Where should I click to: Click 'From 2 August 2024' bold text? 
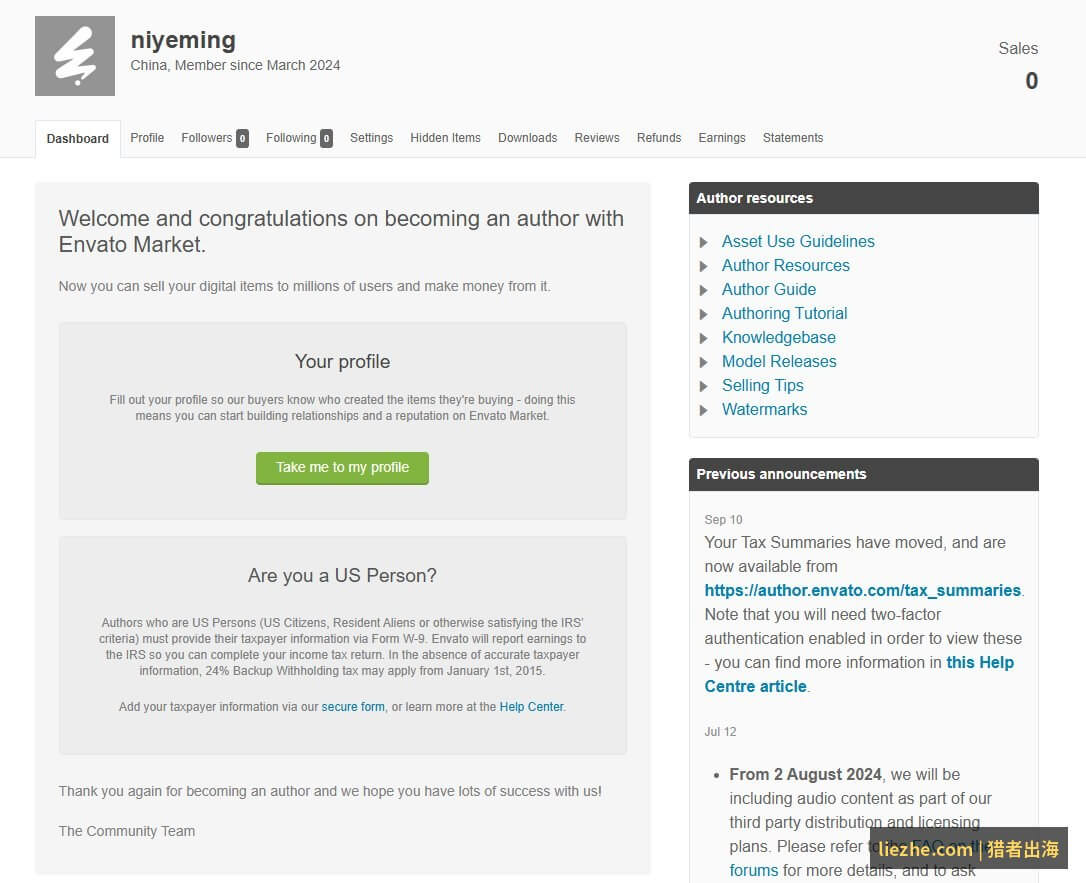[805, 774]
